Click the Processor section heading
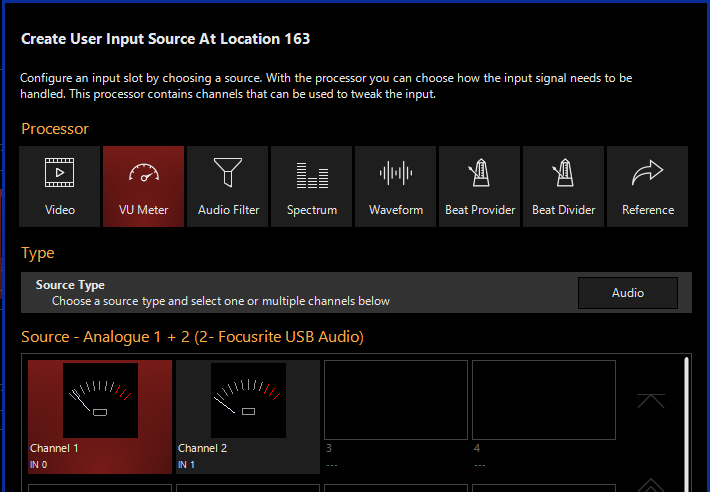The width and height of the screenshot is (710, 492). 55,129
